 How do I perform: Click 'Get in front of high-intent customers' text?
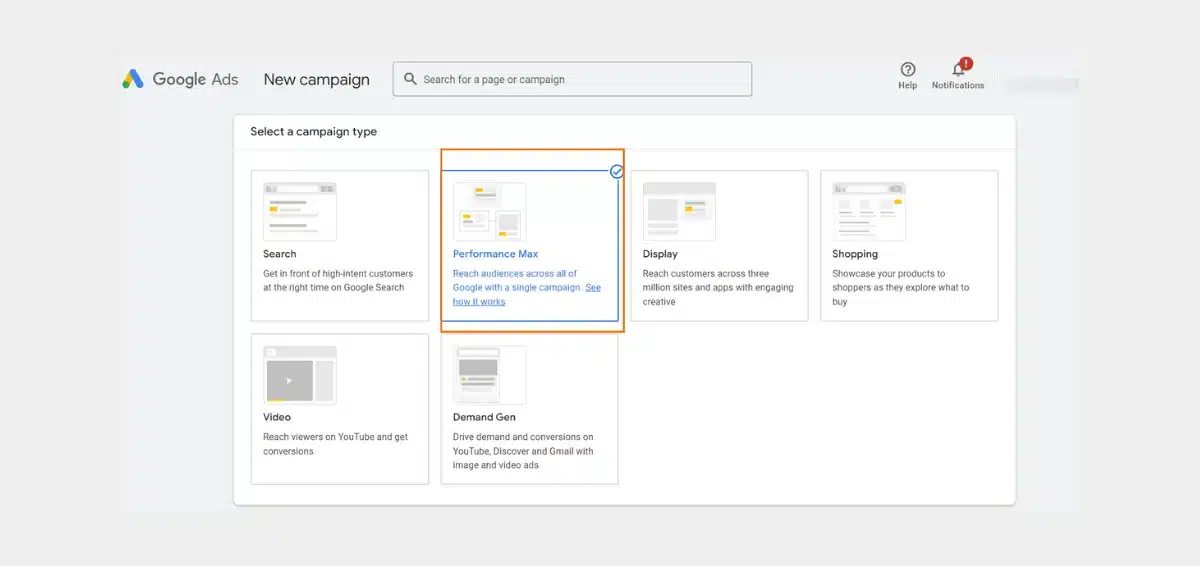(338, 280)
